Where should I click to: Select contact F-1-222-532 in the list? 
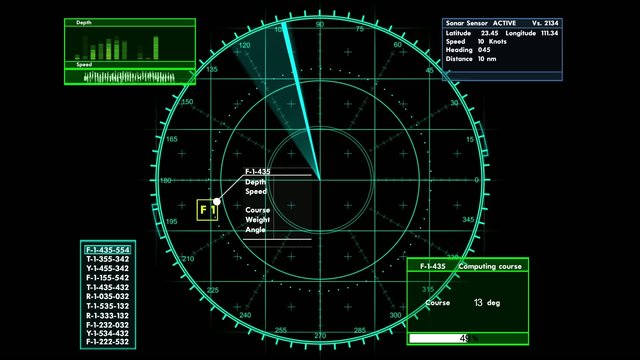click(x=108, y=342)
